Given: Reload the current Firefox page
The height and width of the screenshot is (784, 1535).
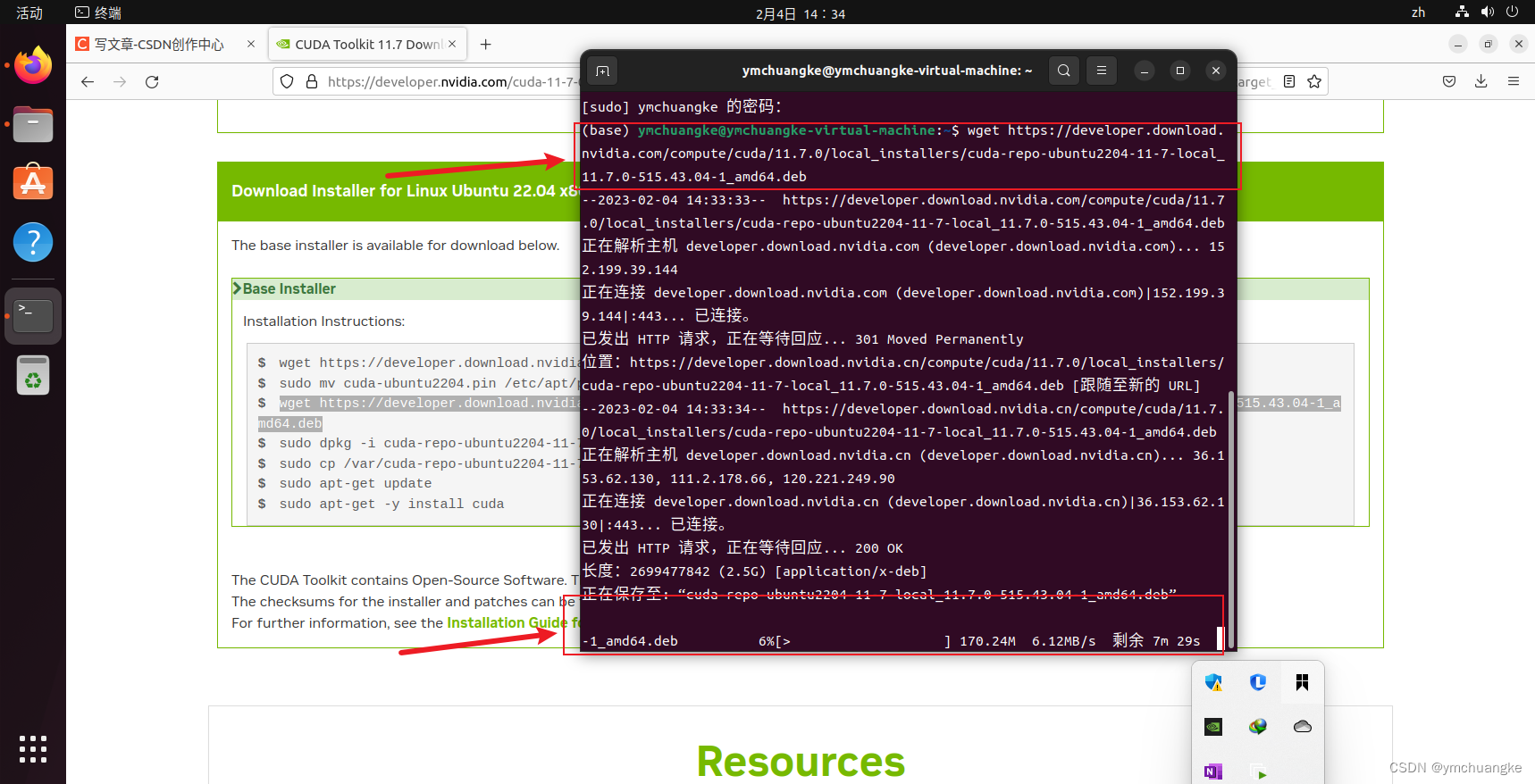Looking at the screenshot, I should (152, 81).
